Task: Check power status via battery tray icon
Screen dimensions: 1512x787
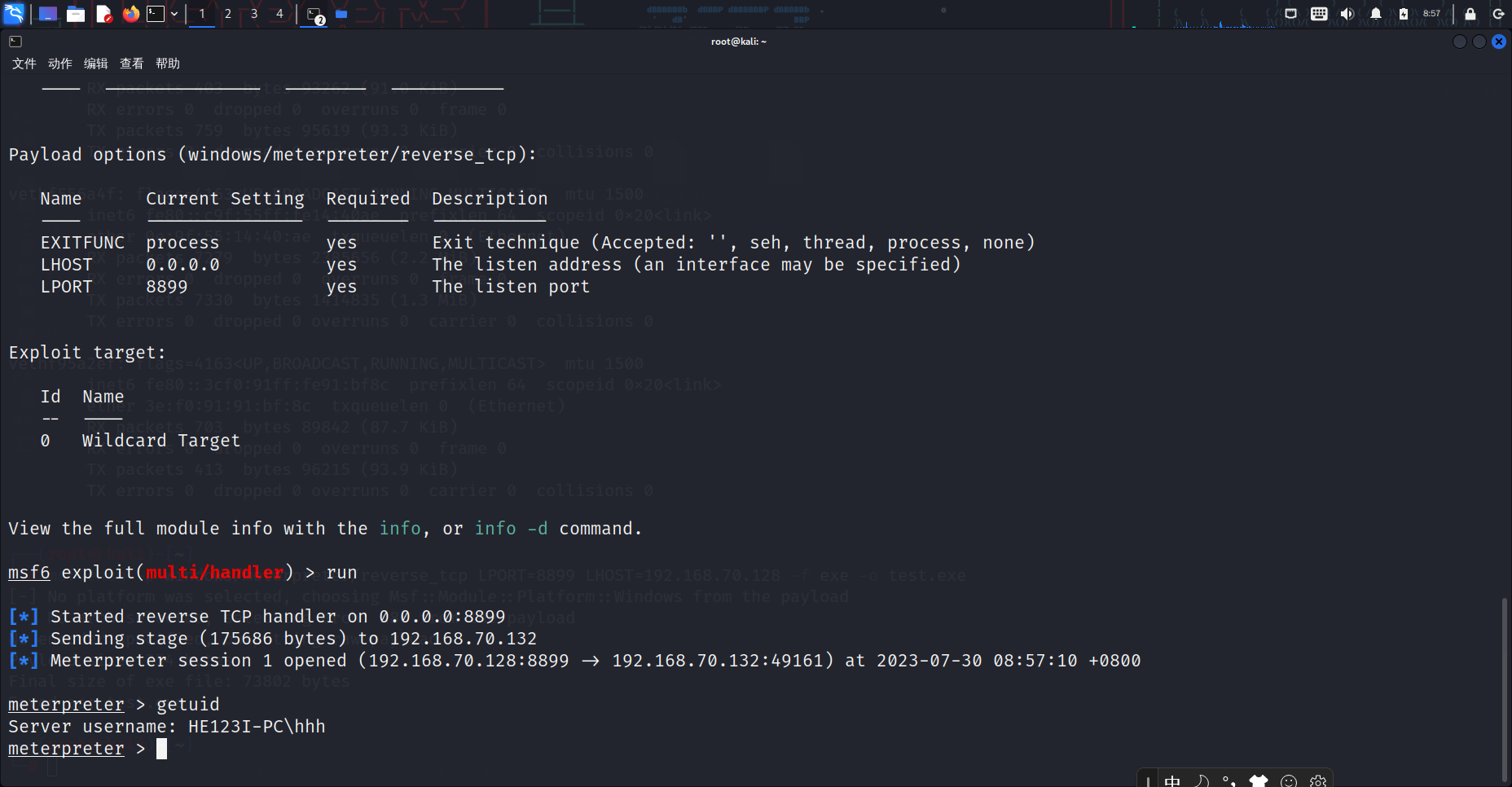Action: (1403, 14)
